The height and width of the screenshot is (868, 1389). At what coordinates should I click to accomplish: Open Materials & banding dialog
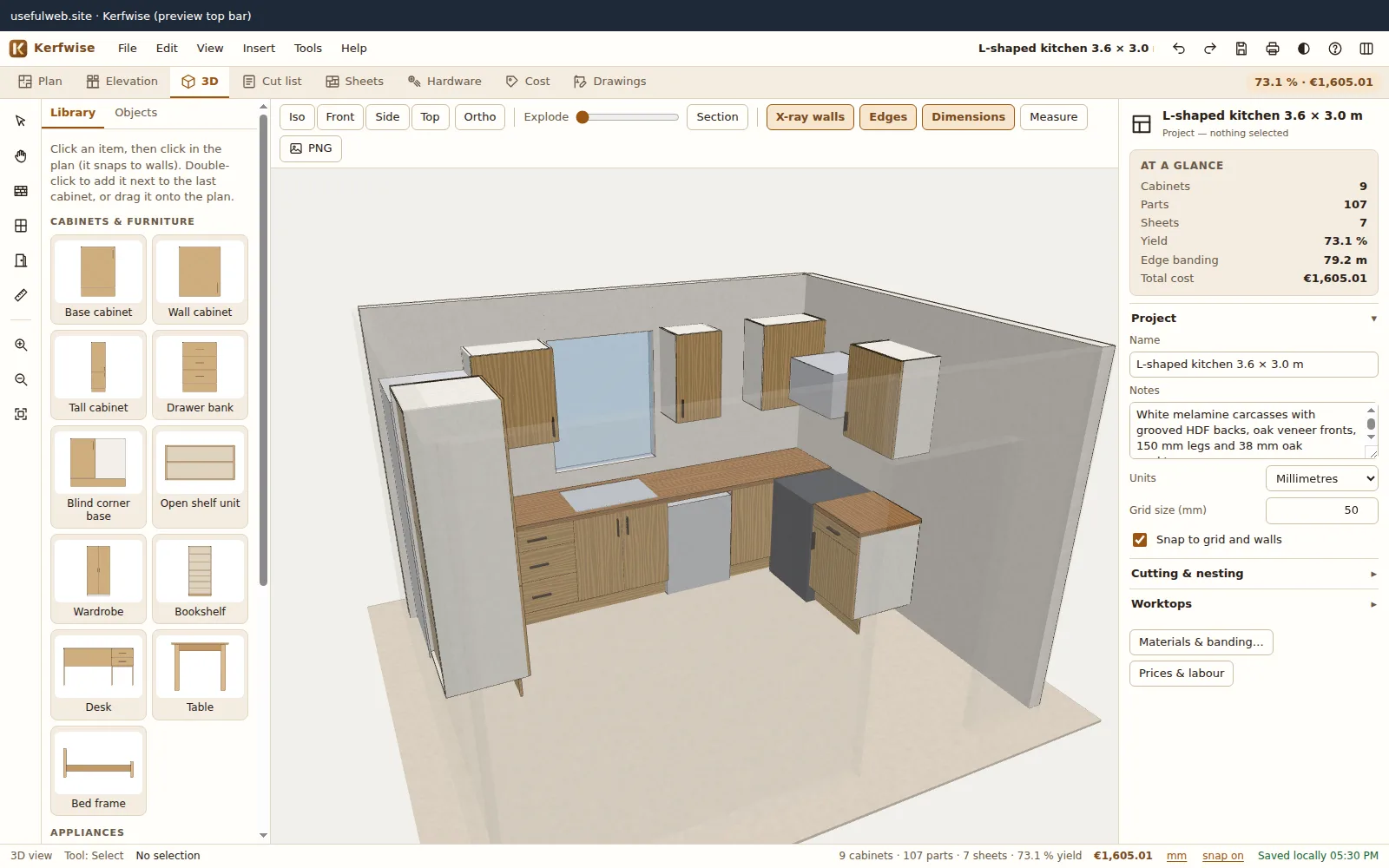click(1201, 642)
